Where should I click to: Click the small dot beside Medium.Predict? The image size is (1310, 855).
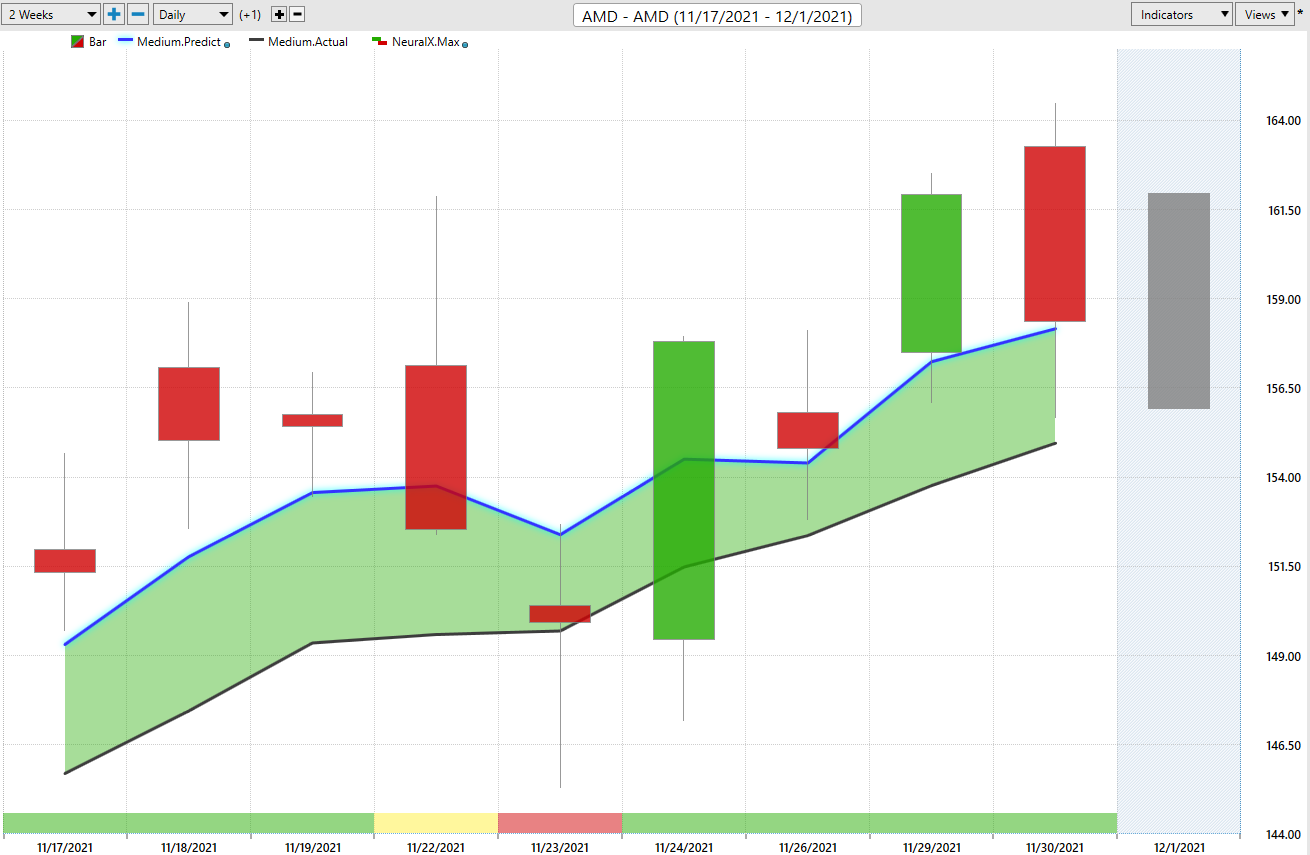227,45
